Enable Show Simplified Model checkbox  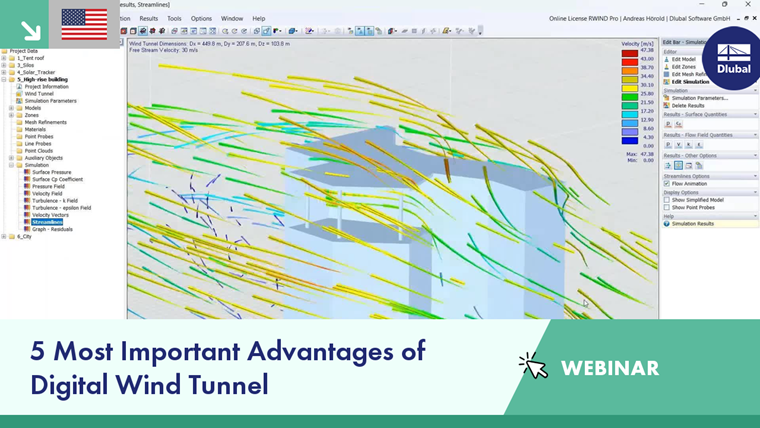coord(667,200)
